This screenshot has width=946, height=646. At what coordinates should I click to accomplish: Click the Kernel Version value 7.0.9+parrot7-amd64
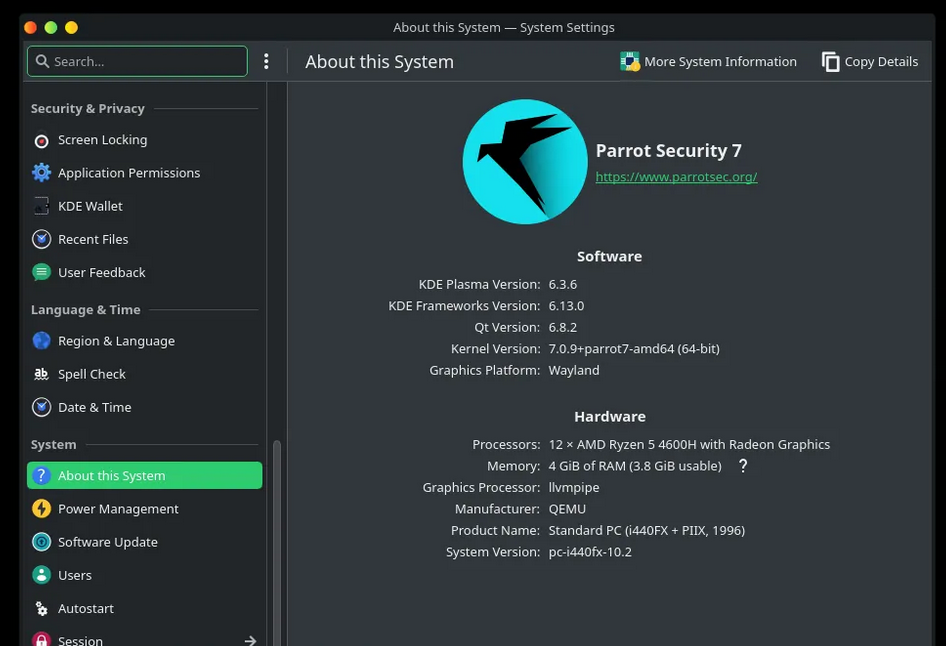[633, 349]
